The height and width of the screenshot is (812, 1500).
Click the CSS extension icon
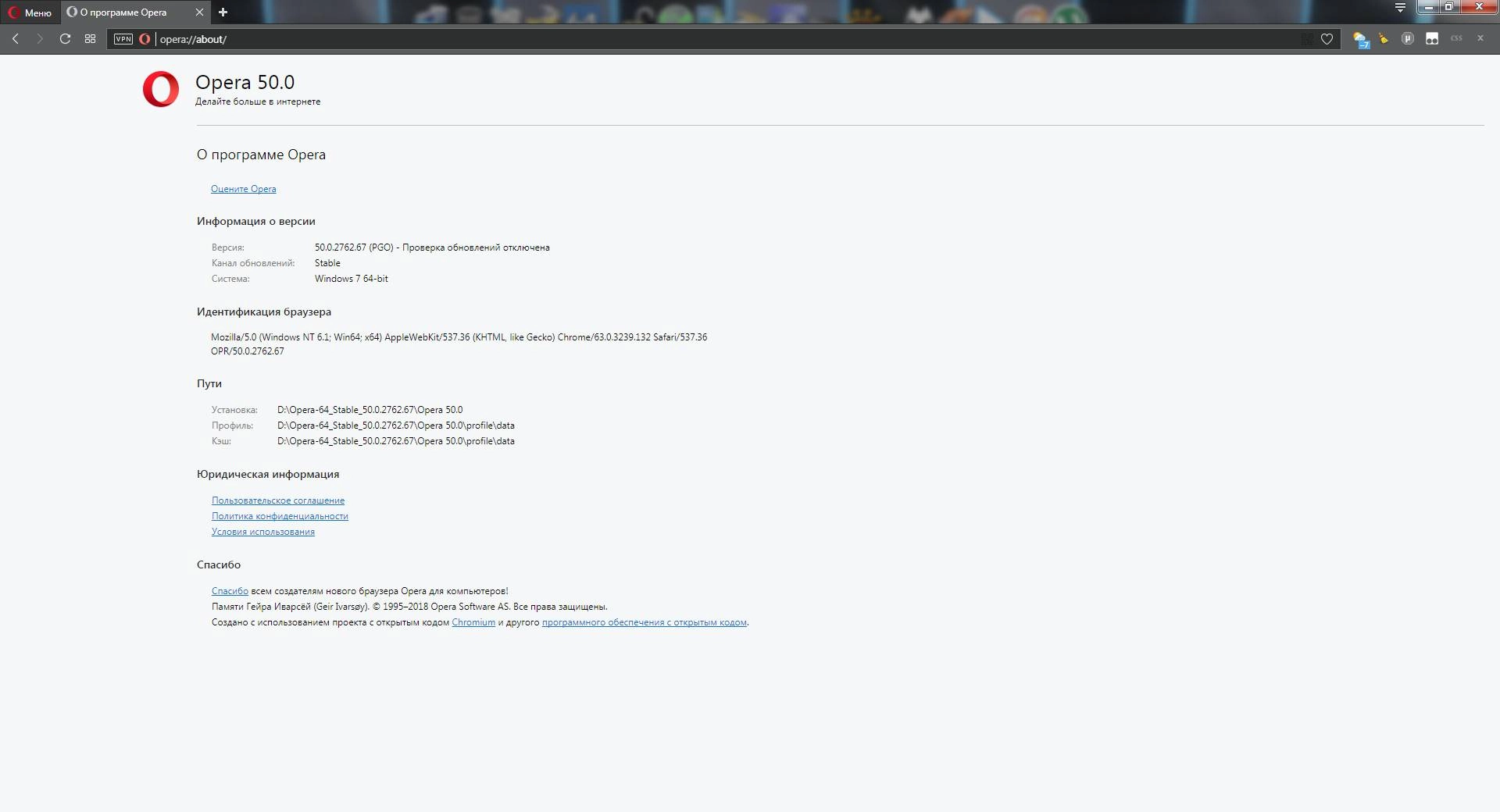coord(1456,38)
